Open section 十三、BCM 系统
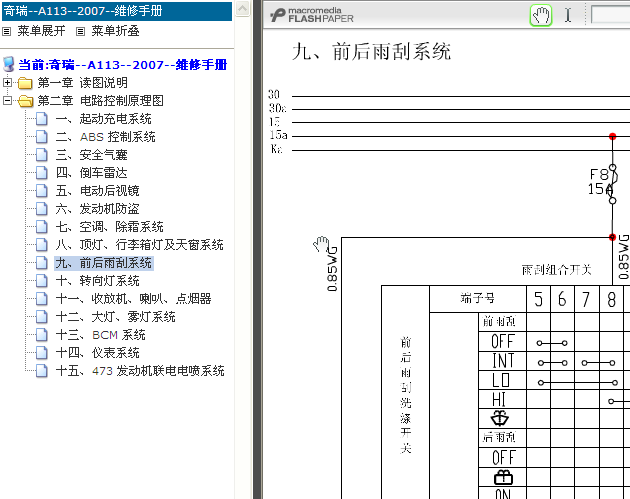Screen dimensions: 630x499 point(100,335)
